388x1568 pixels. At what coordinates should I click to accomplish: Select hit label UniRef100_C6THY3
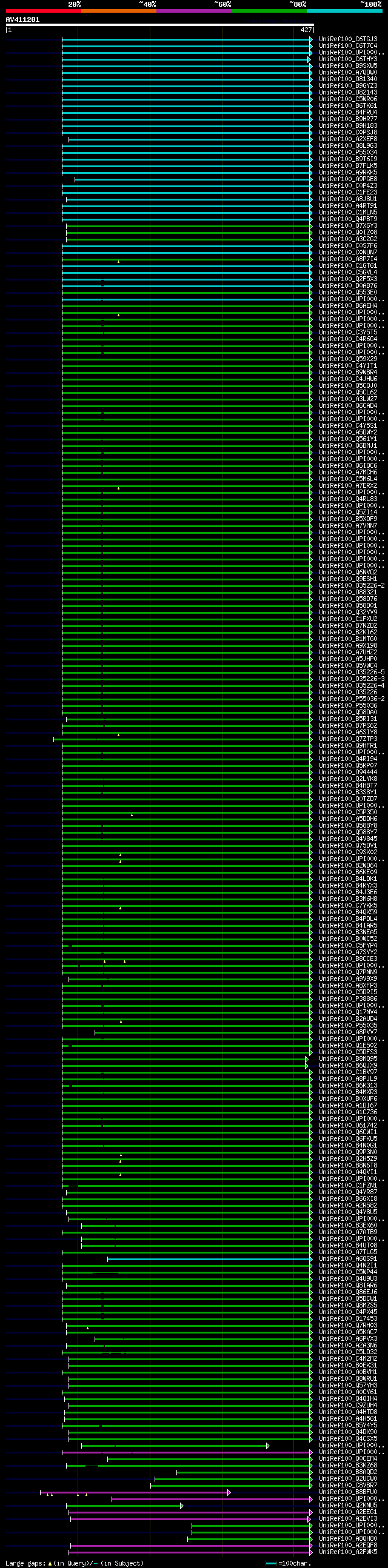348,59
